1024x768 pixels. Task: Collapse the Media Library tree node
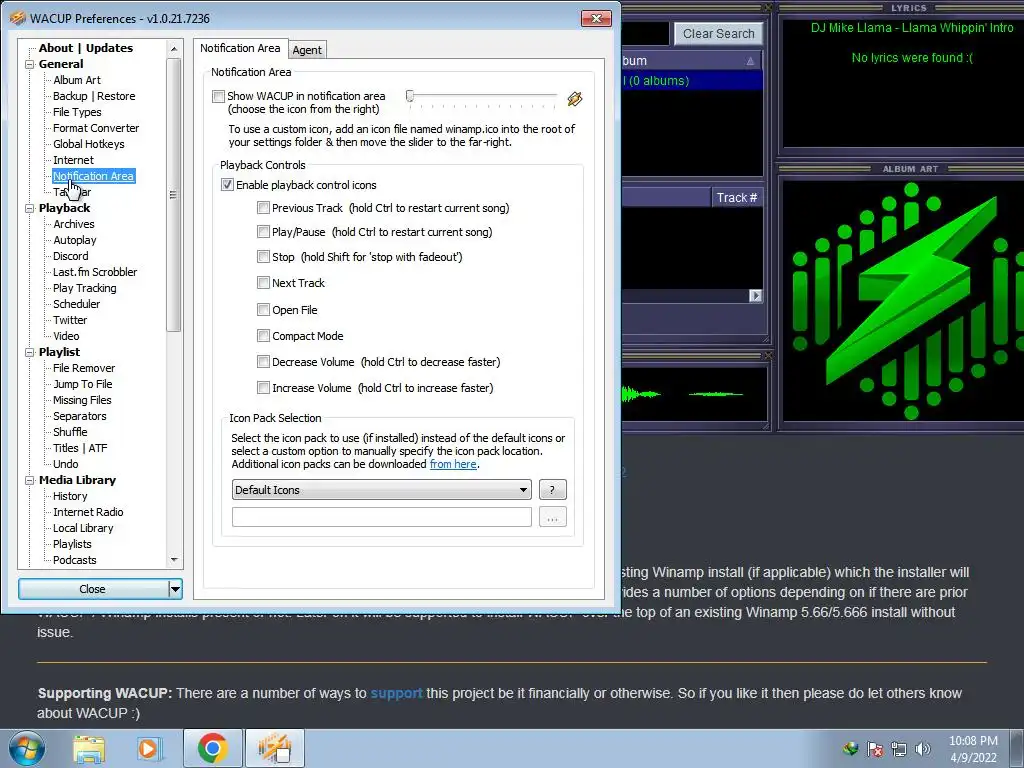29,480
